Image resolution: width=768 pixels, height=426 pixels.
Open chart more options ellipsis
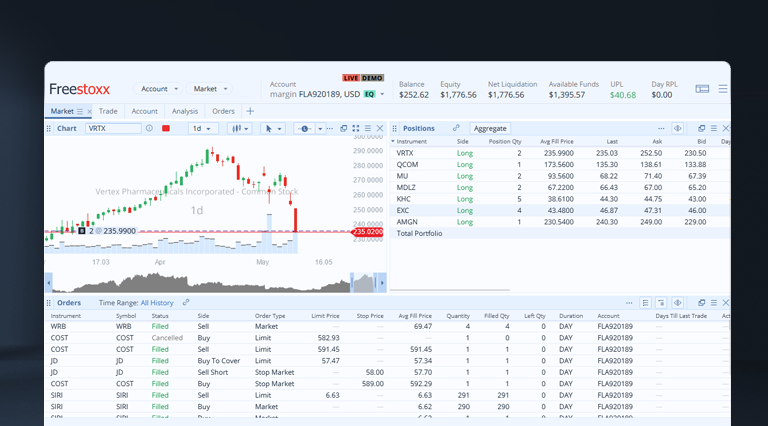point(330,128)
